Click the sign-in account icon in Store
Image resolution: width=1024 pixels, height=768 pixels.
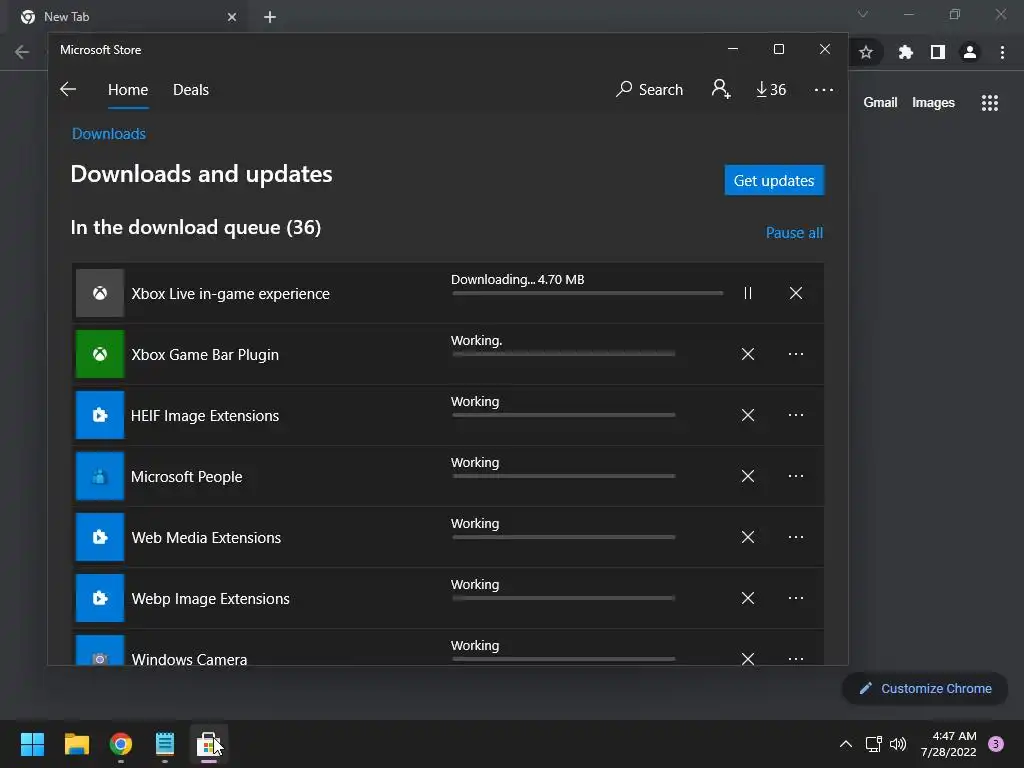721,89
